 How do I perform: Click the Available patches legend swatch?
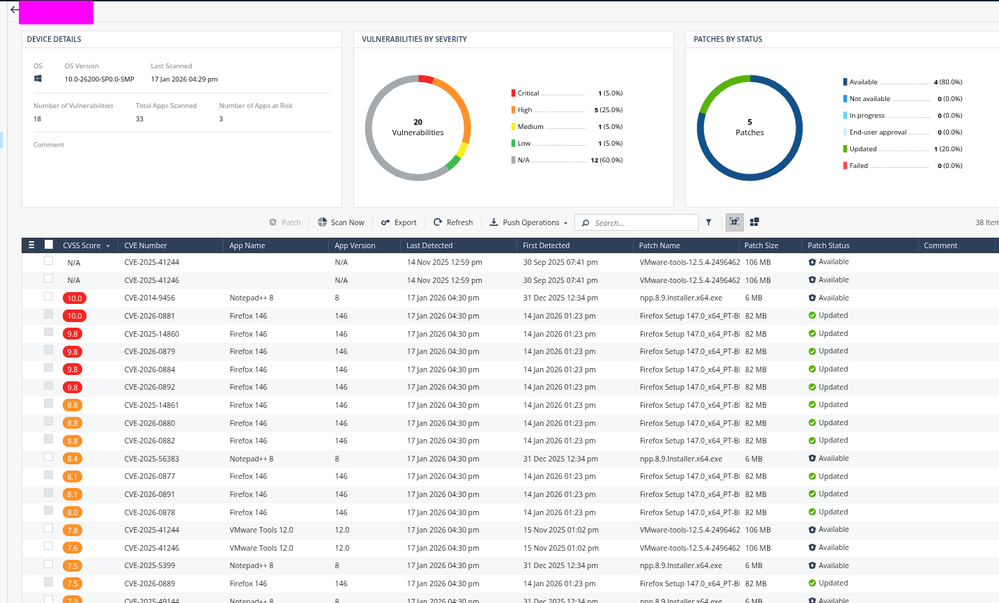(x=845, y=82)
